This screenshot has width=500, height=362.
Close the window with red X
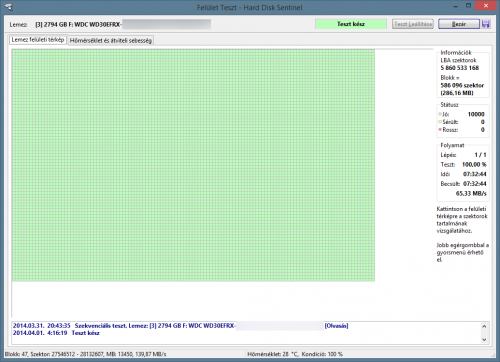point(486,6)
